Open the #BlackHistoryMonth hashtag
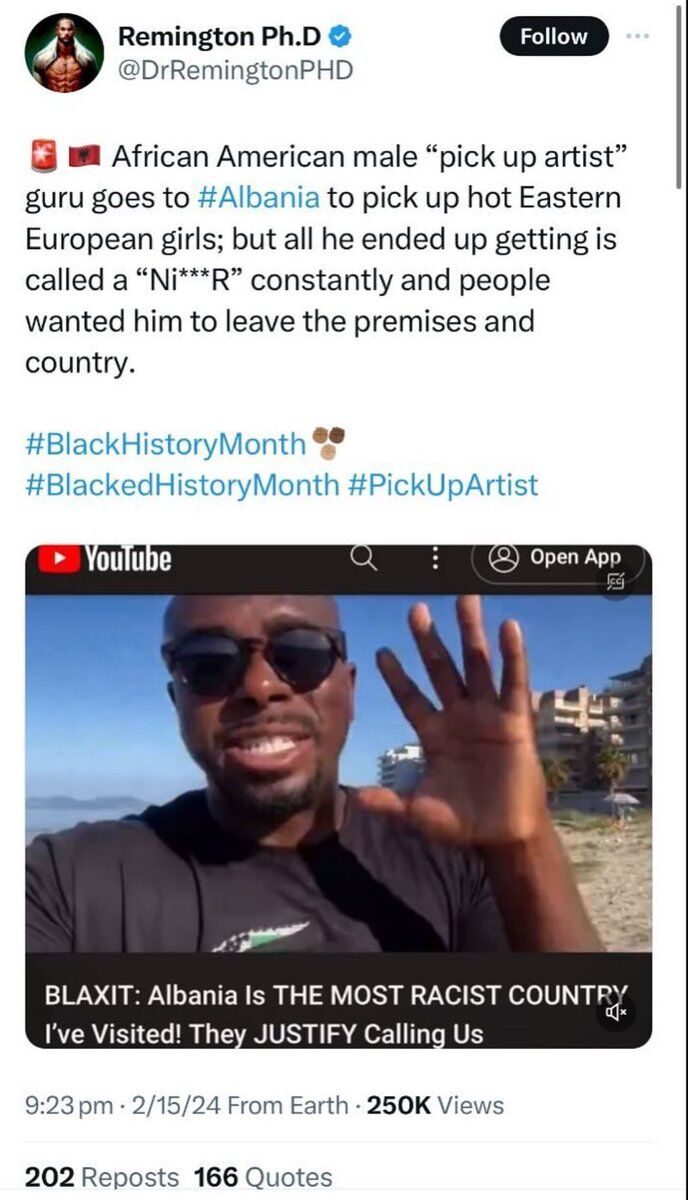Screen dimensions: 688x1200 165,443
